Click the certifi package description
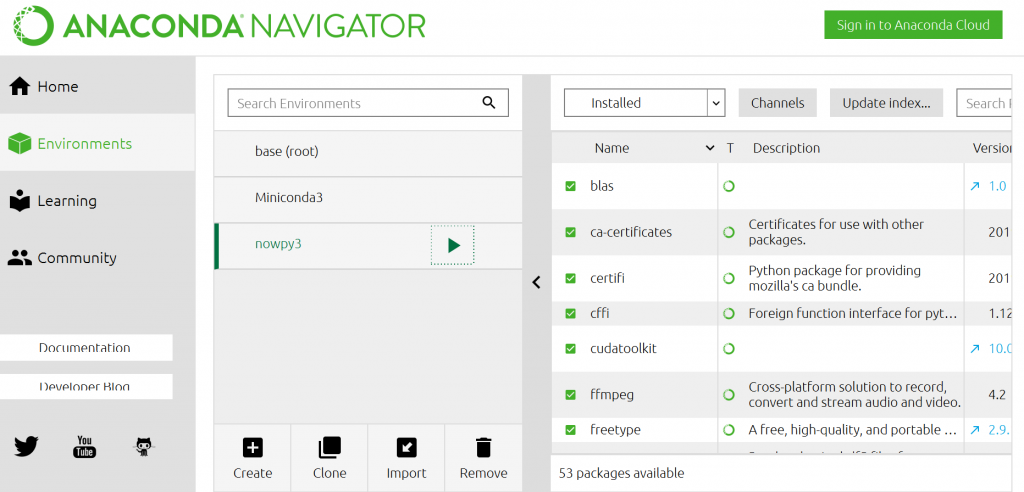Screen dimensions: 1024x492 pos(835,278)
